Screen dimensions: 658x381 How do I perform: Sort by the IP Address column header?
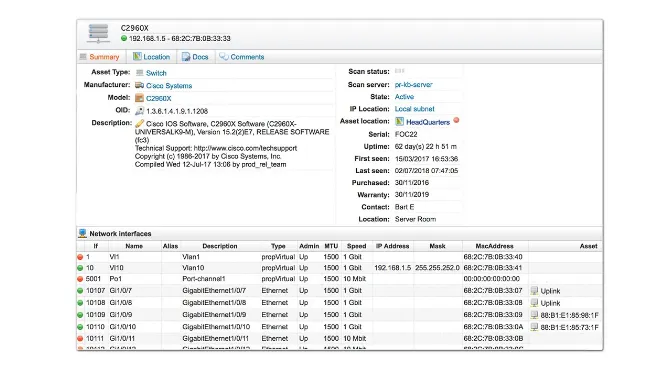coord(392,246)
